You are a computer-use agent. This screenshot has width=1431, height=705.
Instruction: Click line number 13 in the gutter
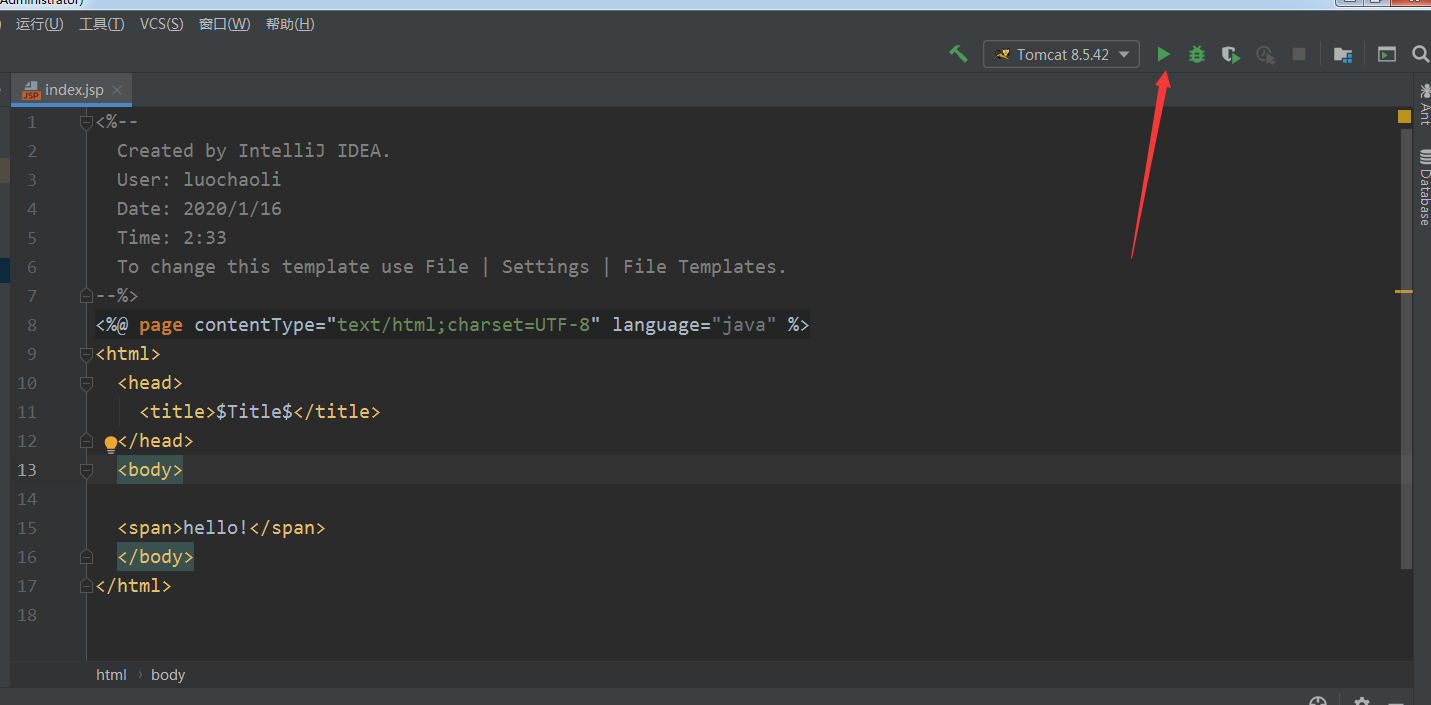(x=27, y=470)
